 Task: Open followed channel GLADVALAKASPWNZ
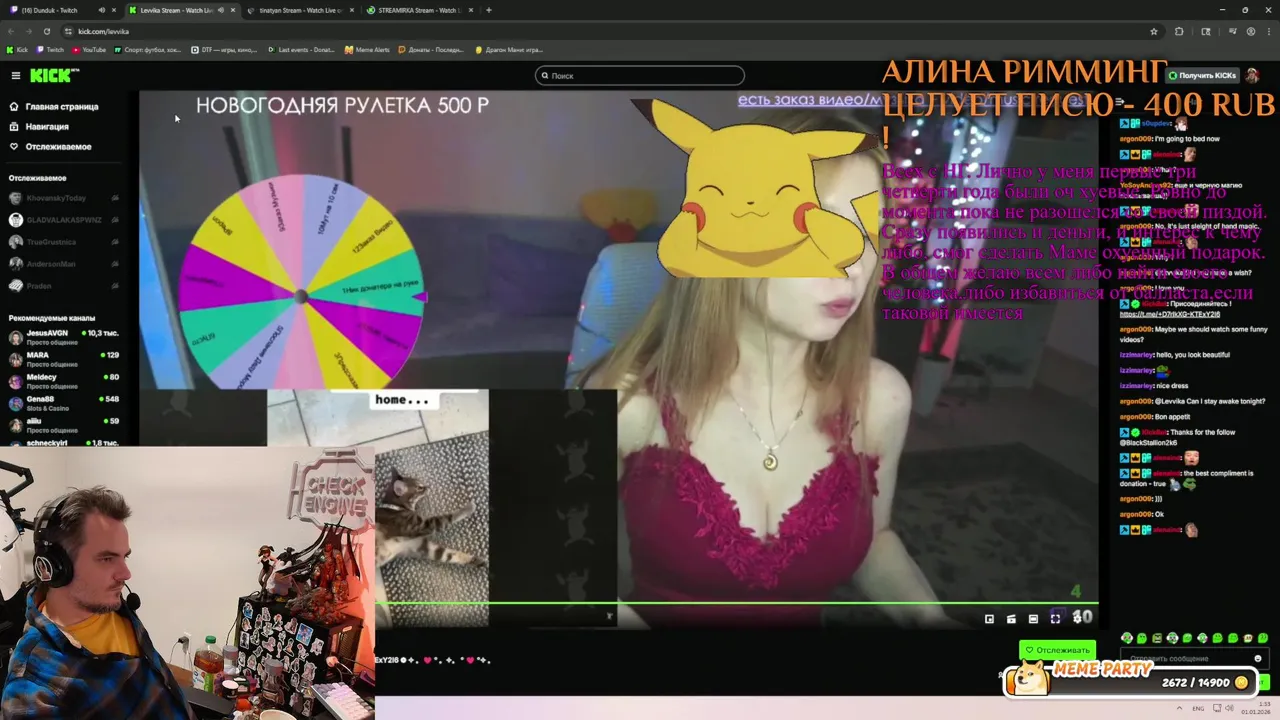coord(64,220)
